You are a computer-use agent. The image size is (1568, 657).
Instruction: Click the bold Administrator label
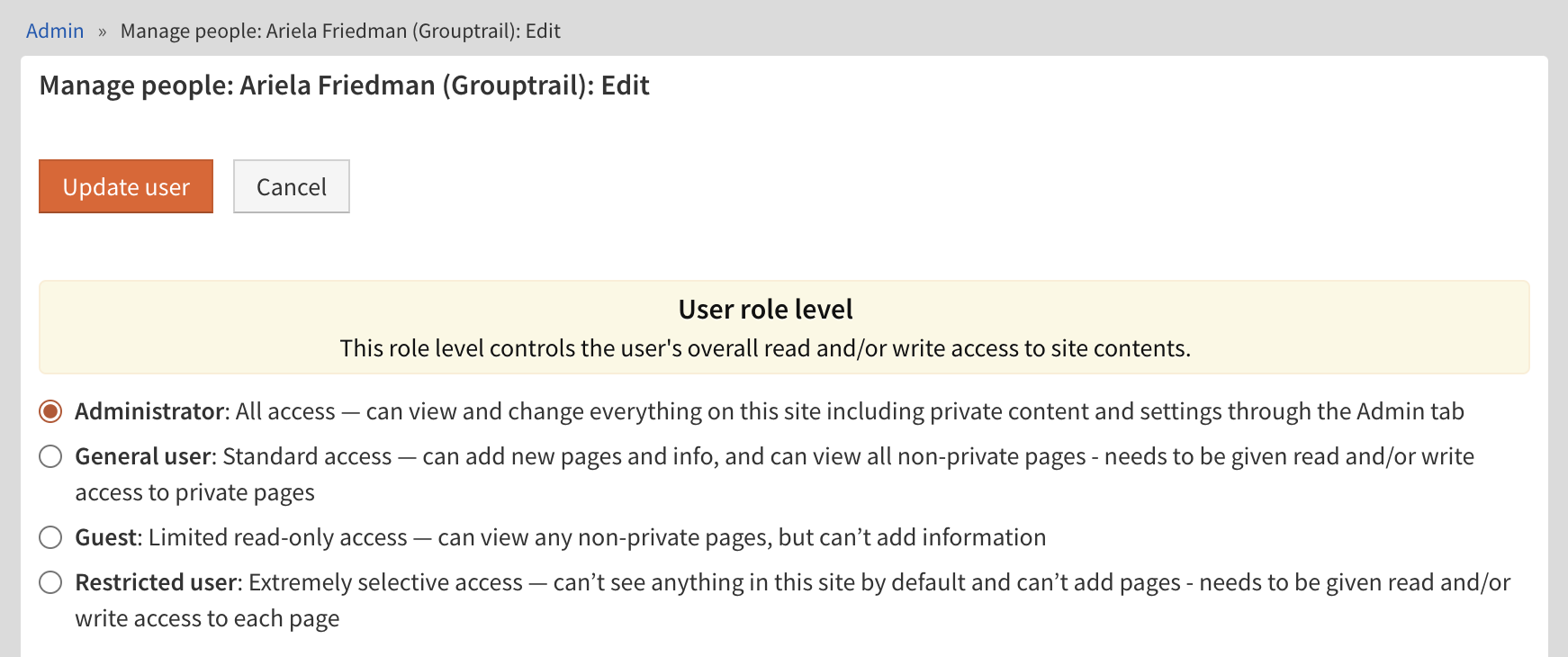(x=149, y=411)
